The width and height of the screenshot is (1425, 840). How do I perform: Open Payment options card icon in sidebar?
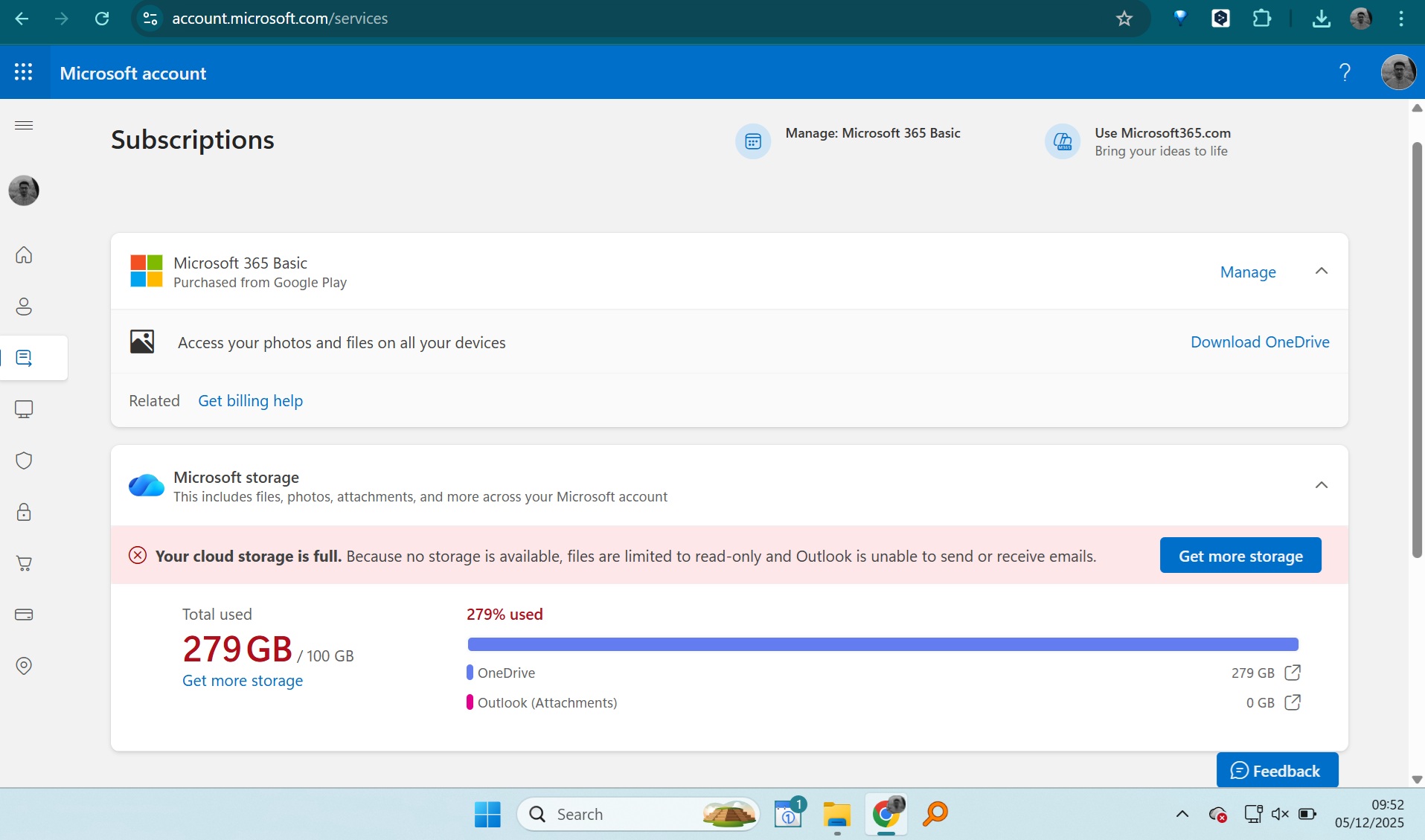pyautogui.click(x=24, y=615)
